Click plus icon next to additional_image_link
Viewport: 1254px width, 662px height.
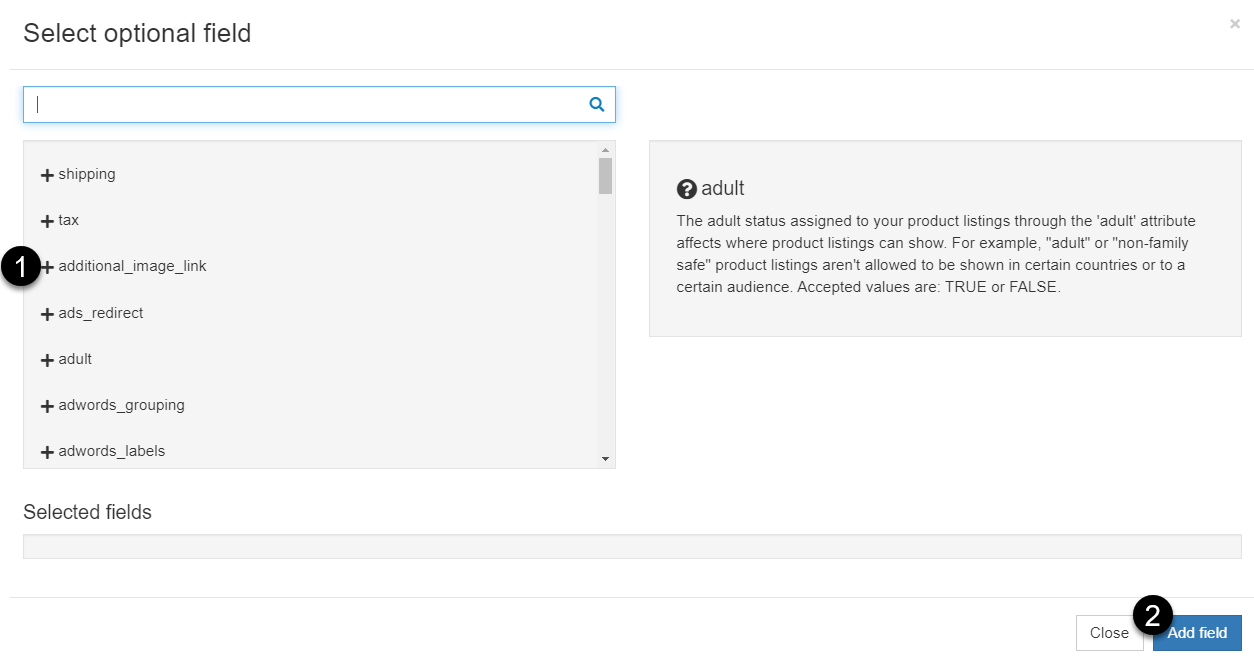click(47, 267)
